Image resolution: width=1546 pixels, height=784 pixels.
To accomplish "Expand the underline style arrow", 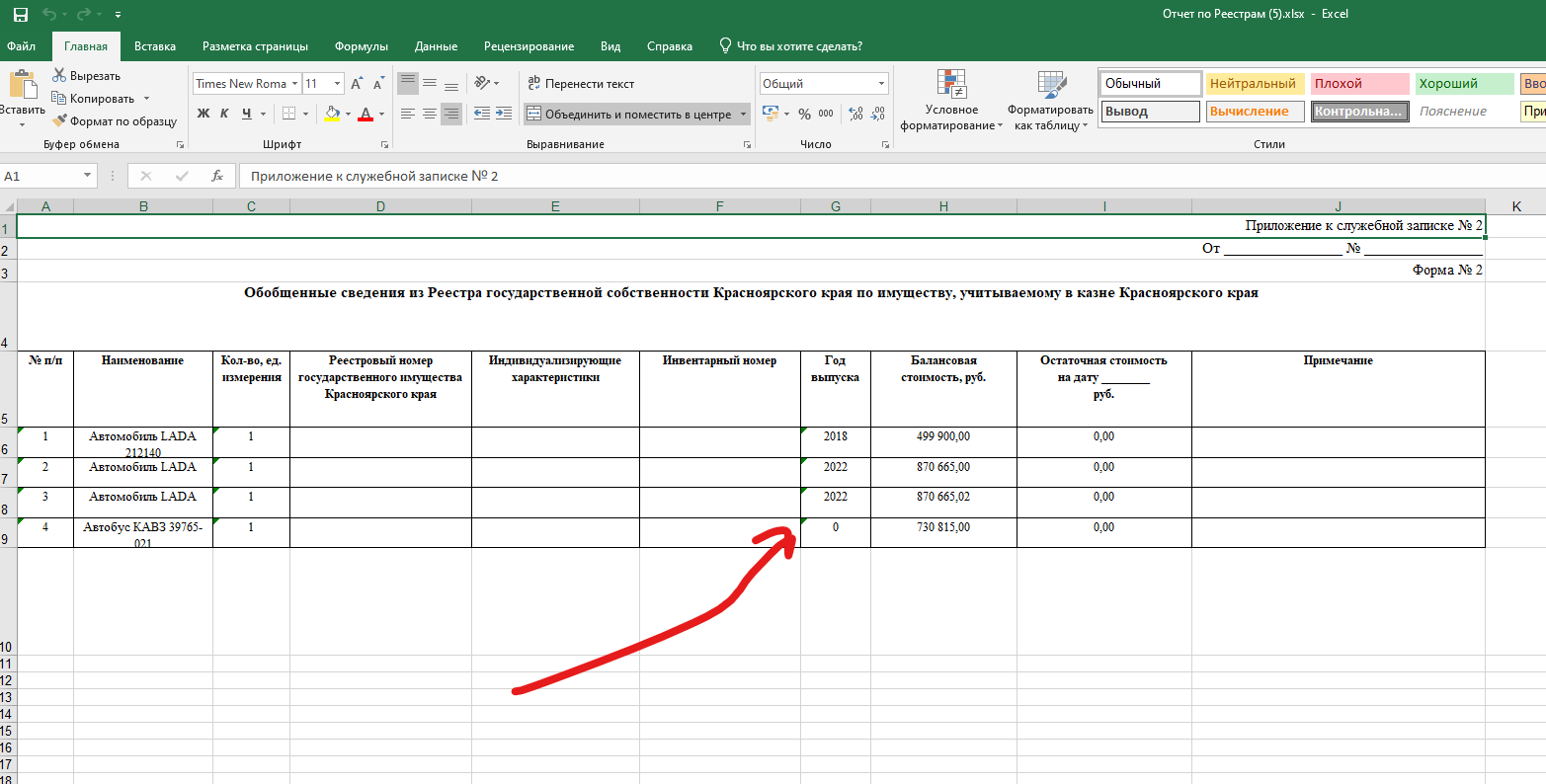I will [263, 114].
